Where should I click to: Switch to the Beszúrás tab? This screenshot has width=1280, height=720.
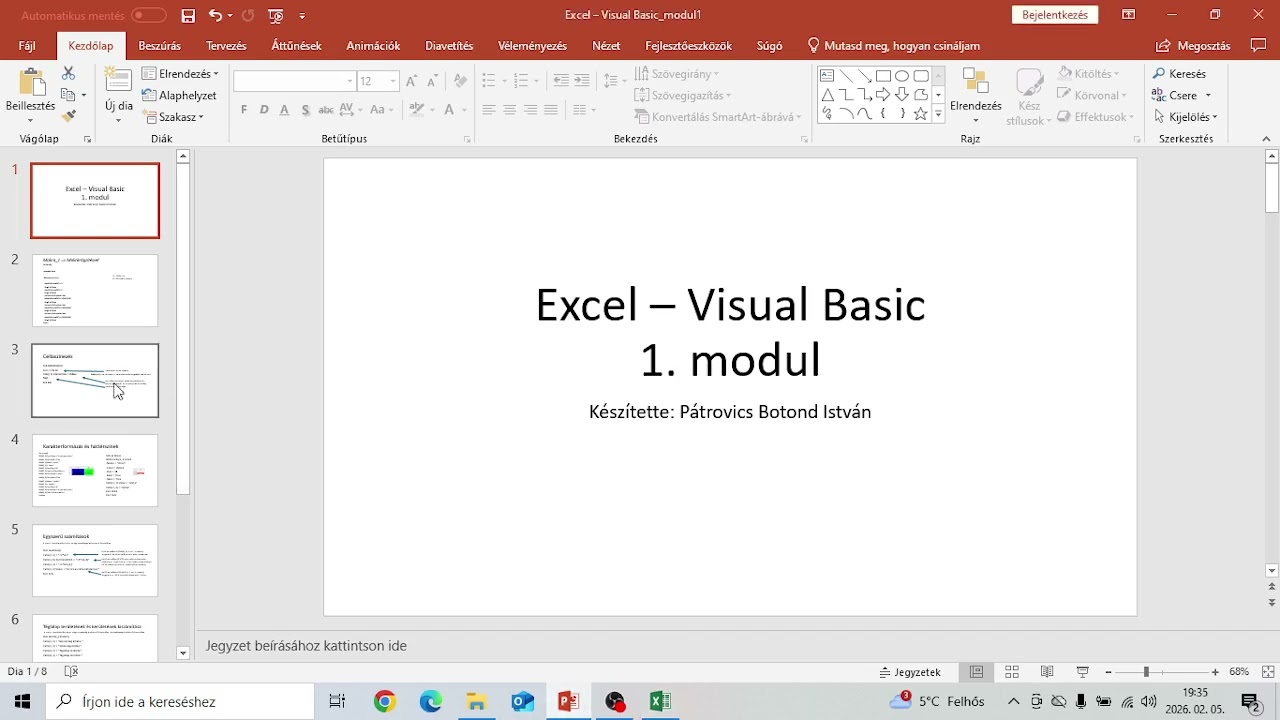[160, 46]
